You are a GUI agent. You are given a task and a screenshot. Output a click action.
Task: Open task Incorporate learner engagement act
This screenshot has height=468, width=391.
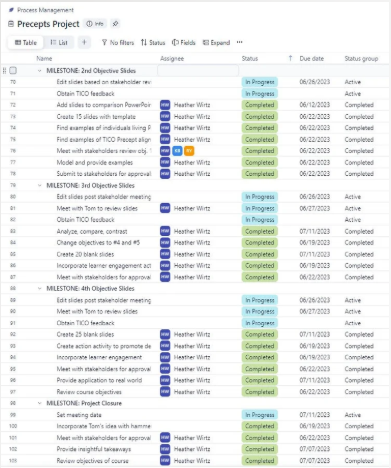(104, 266)
